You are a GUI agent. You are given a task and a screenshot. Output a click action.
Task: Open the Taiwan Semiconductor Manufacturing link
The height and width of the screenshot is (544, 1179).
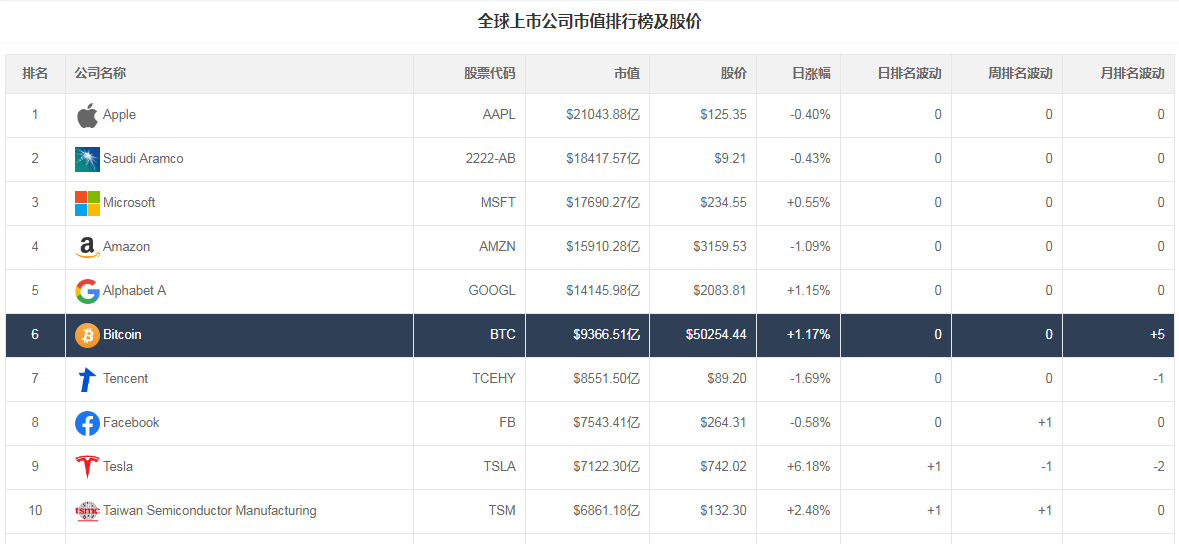[210, 511]
